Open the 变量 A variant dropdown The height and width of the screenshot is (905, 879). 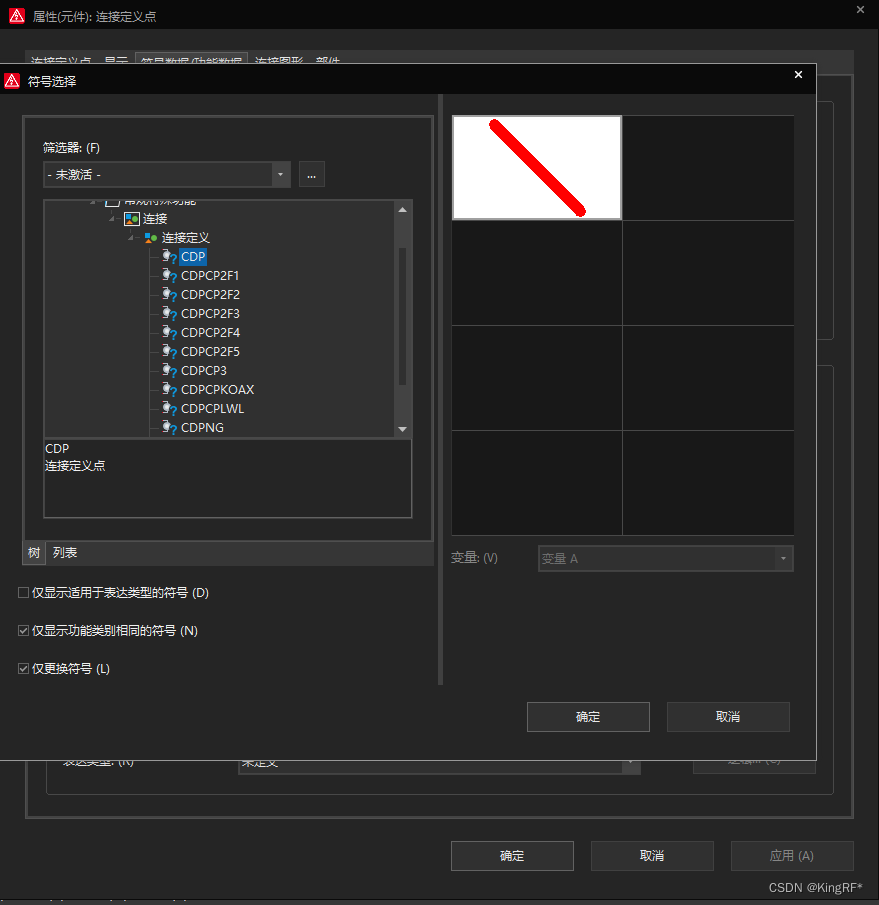click(x=665, y=559)
